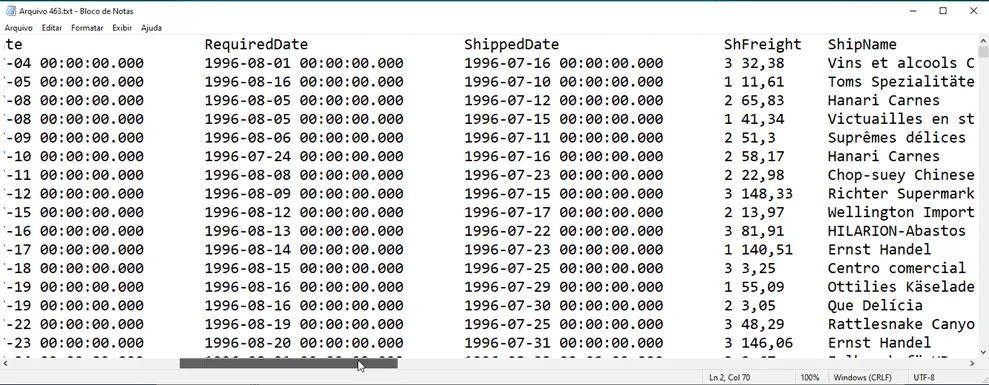
Task: Click the vertical scrollbar down arrow
Action: [983, 352]
